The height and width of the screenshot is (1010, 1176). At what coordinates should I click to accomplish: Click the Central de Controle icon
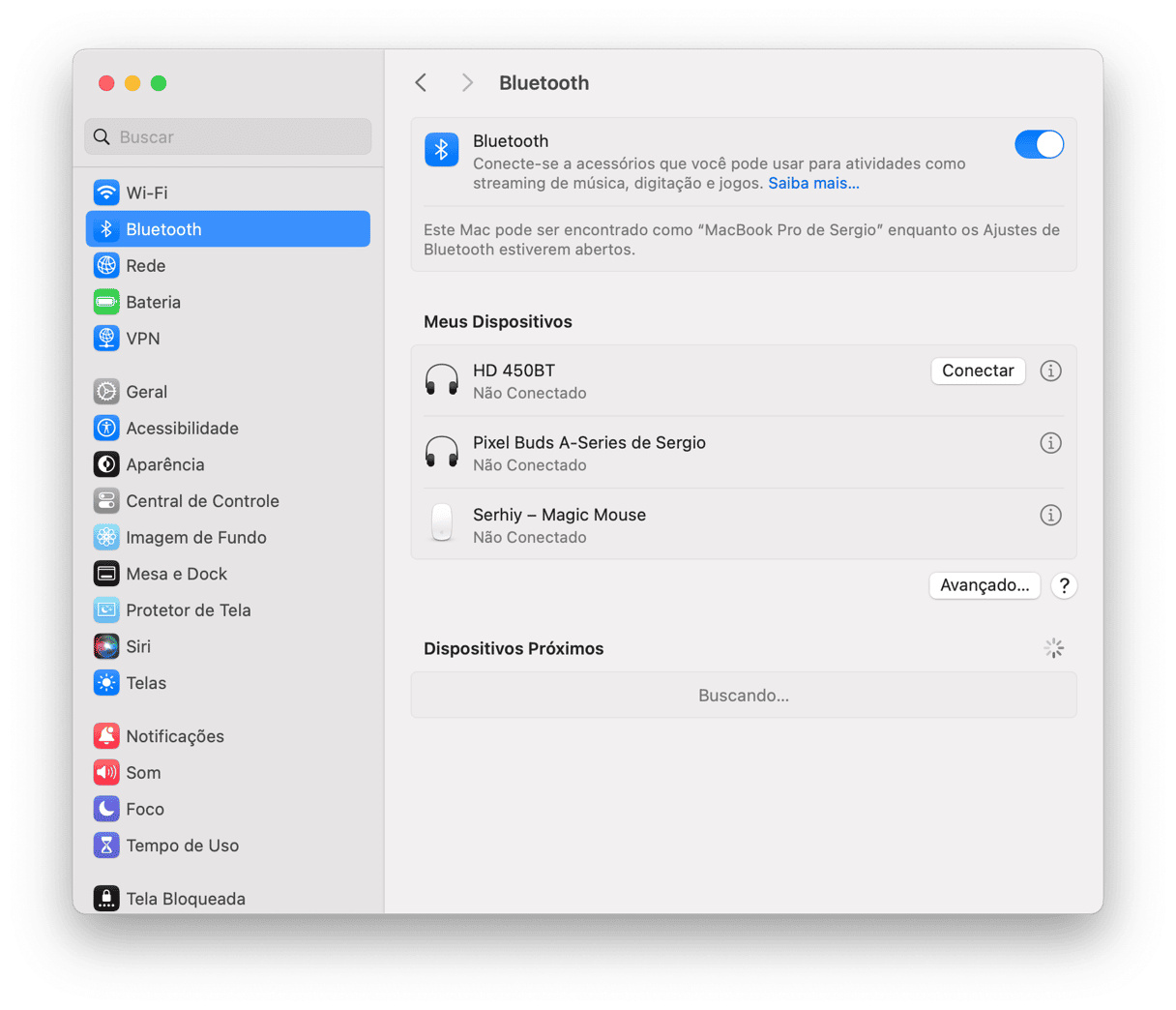click(106, 501)
